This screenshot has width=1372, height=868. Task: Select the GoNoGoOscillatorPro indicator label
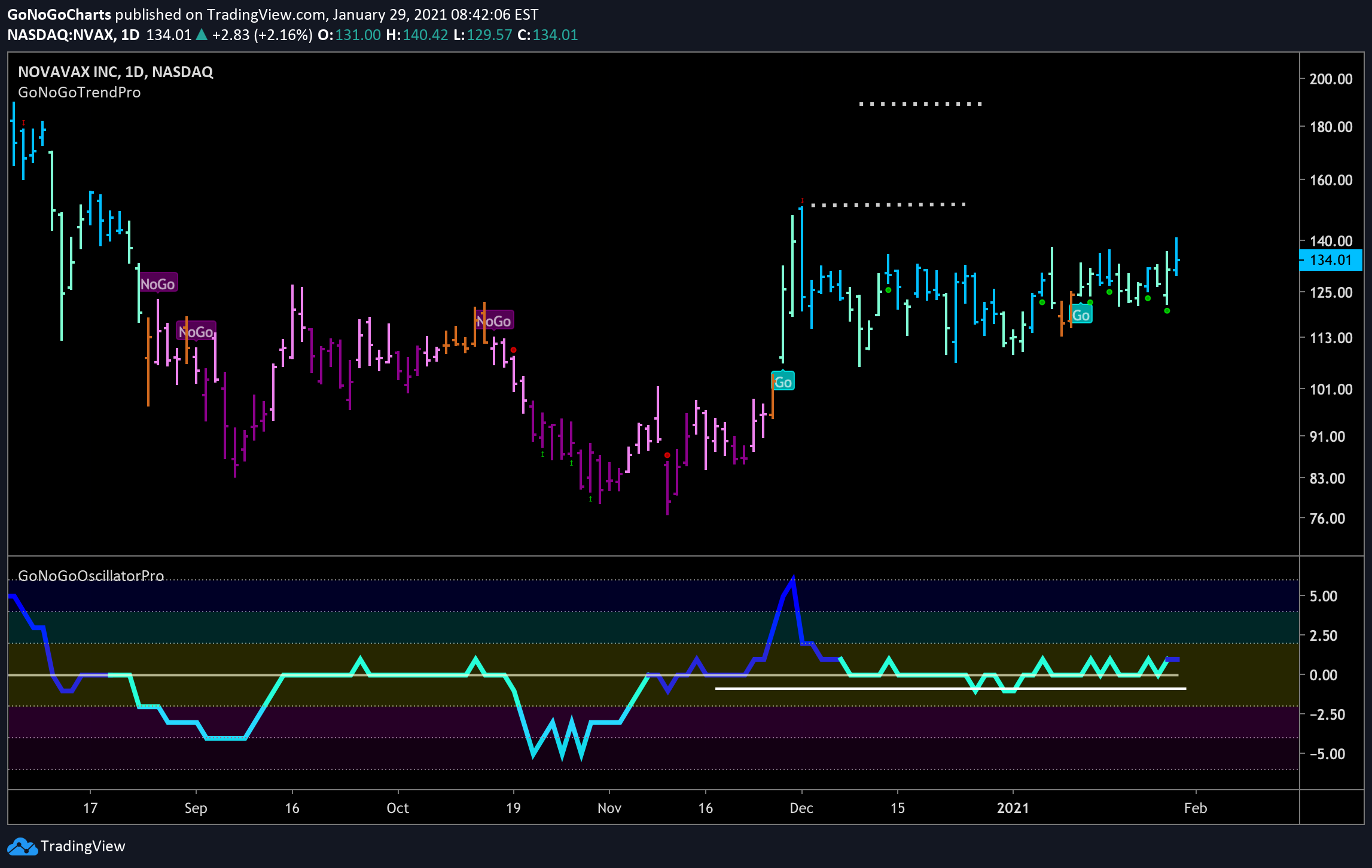(91, 576)
